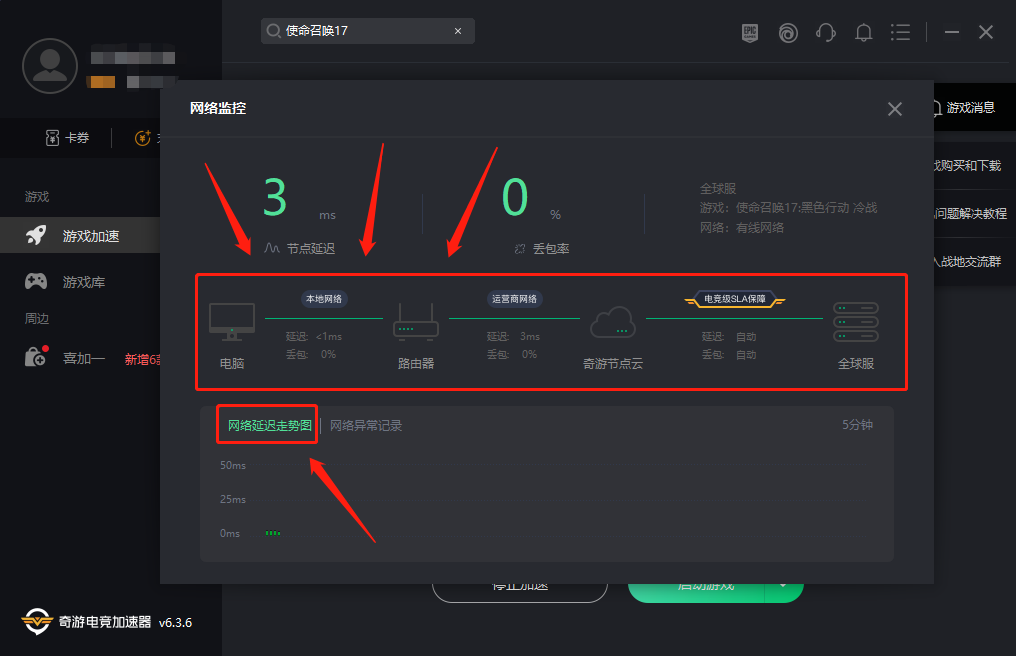Open the list menu icon in top bar

click(x=900, y=32)
